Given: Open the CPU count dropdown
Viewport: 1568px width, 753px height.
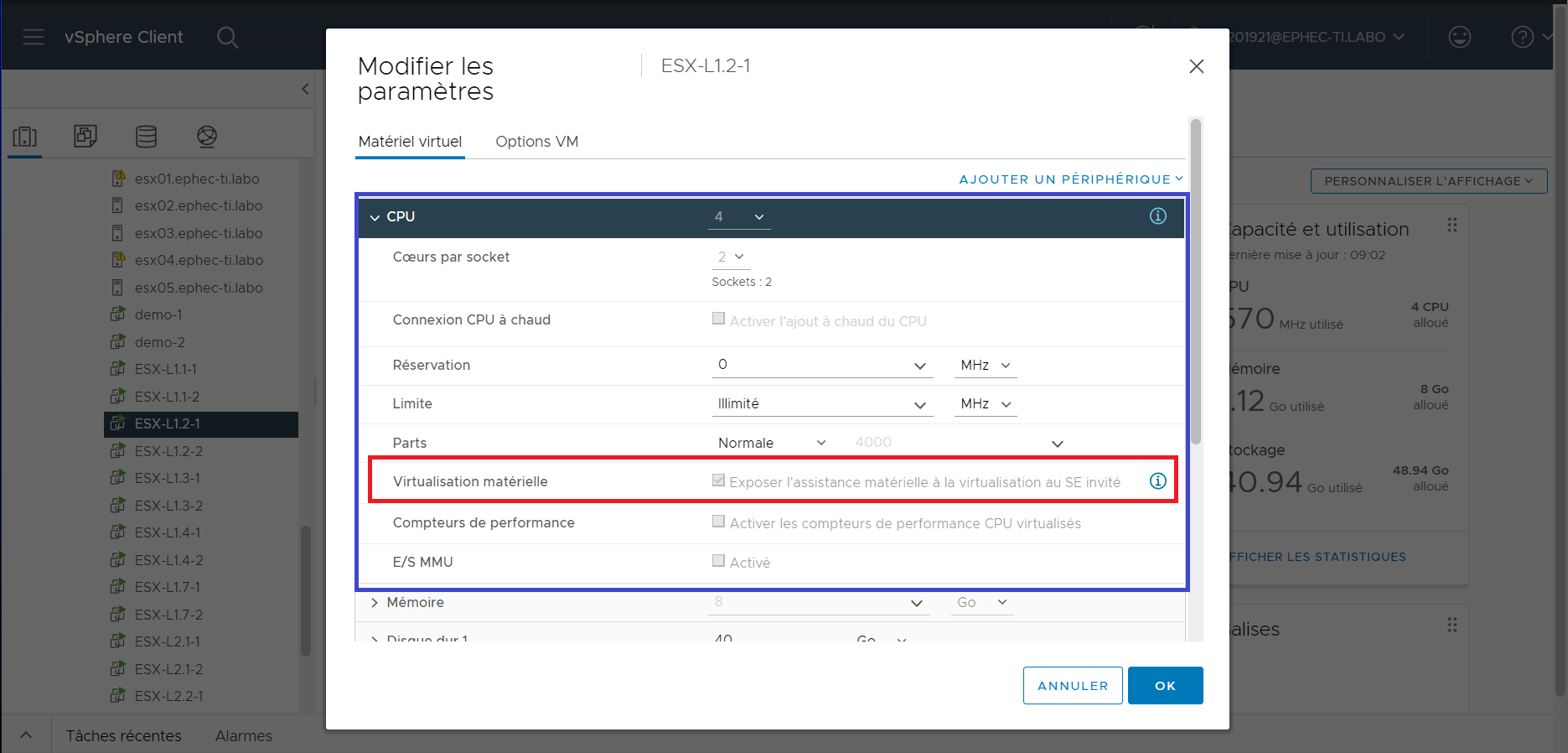Looking at the screenshot, I should [739, 217].
